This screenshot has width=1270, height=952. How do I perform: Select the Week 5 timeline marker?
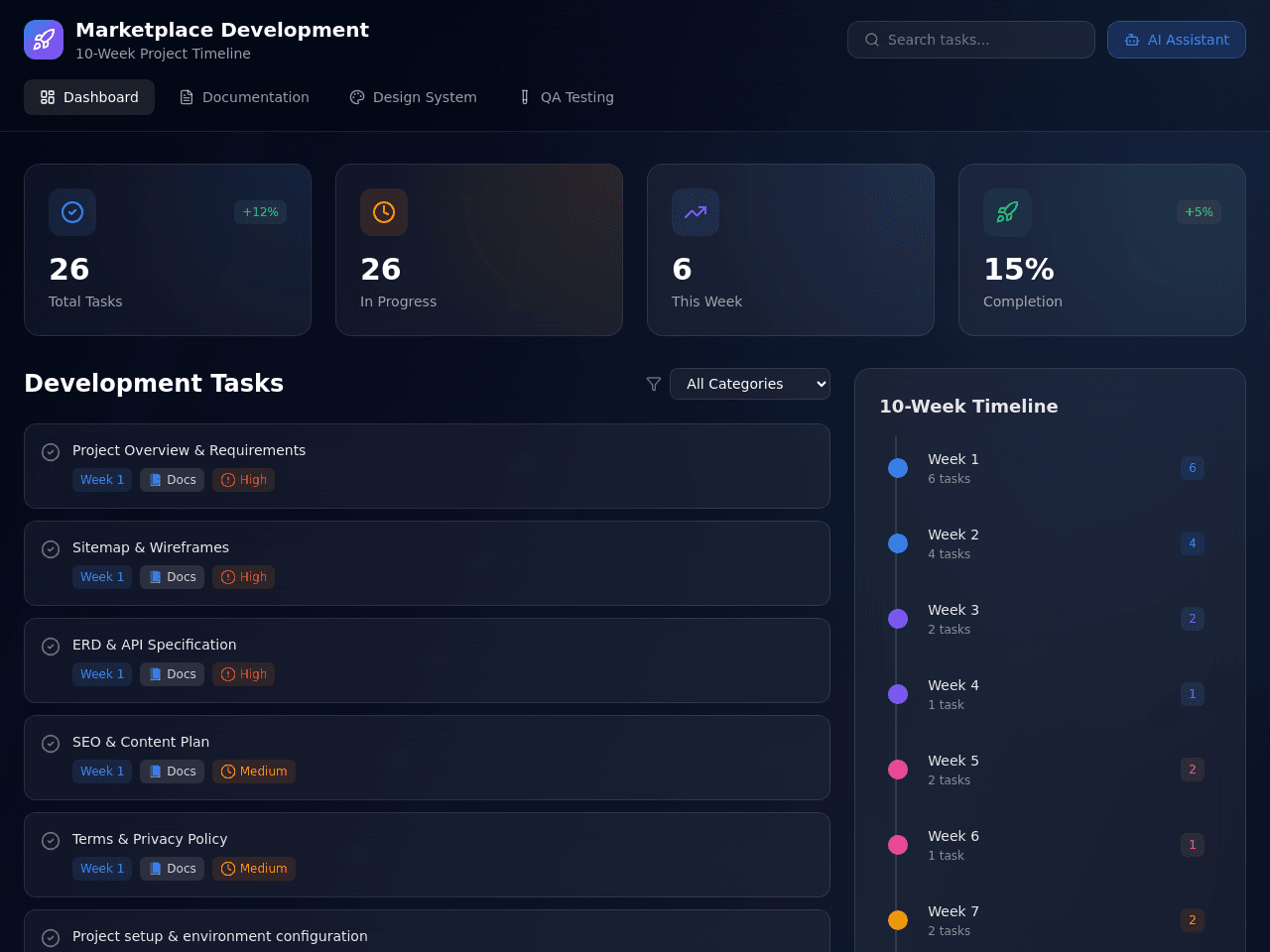[x=898, y=770]
